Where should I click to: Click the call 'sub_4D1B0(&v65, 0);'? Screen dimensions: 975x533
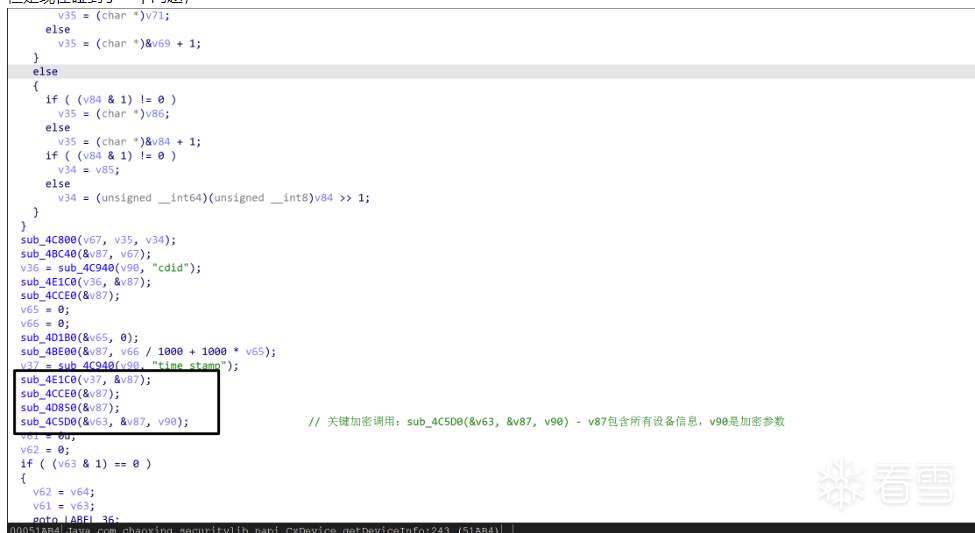tap(80, 338)
